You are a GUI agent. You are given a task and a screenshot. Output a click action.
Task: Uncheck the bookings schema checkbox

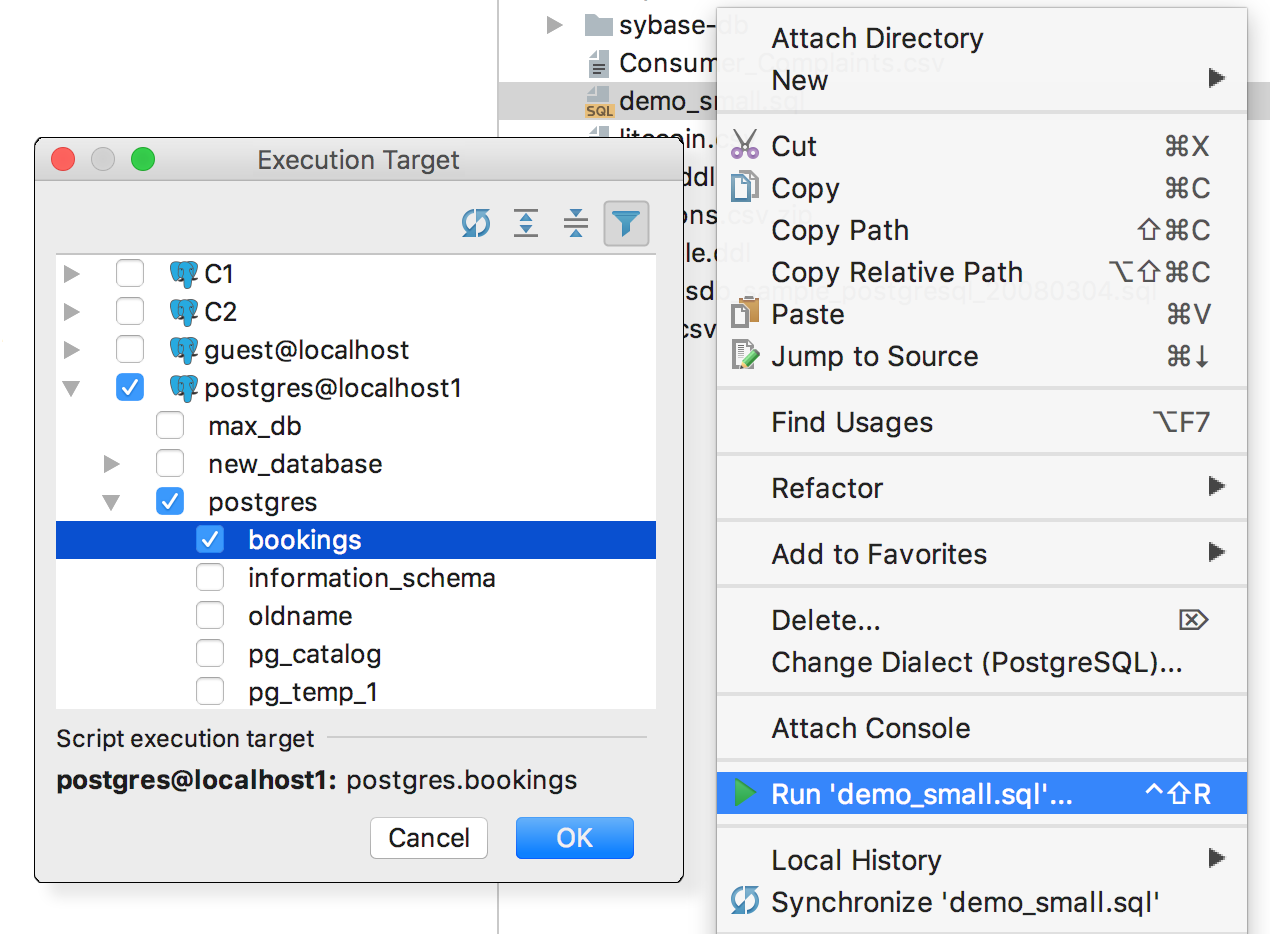coord(210,539)
